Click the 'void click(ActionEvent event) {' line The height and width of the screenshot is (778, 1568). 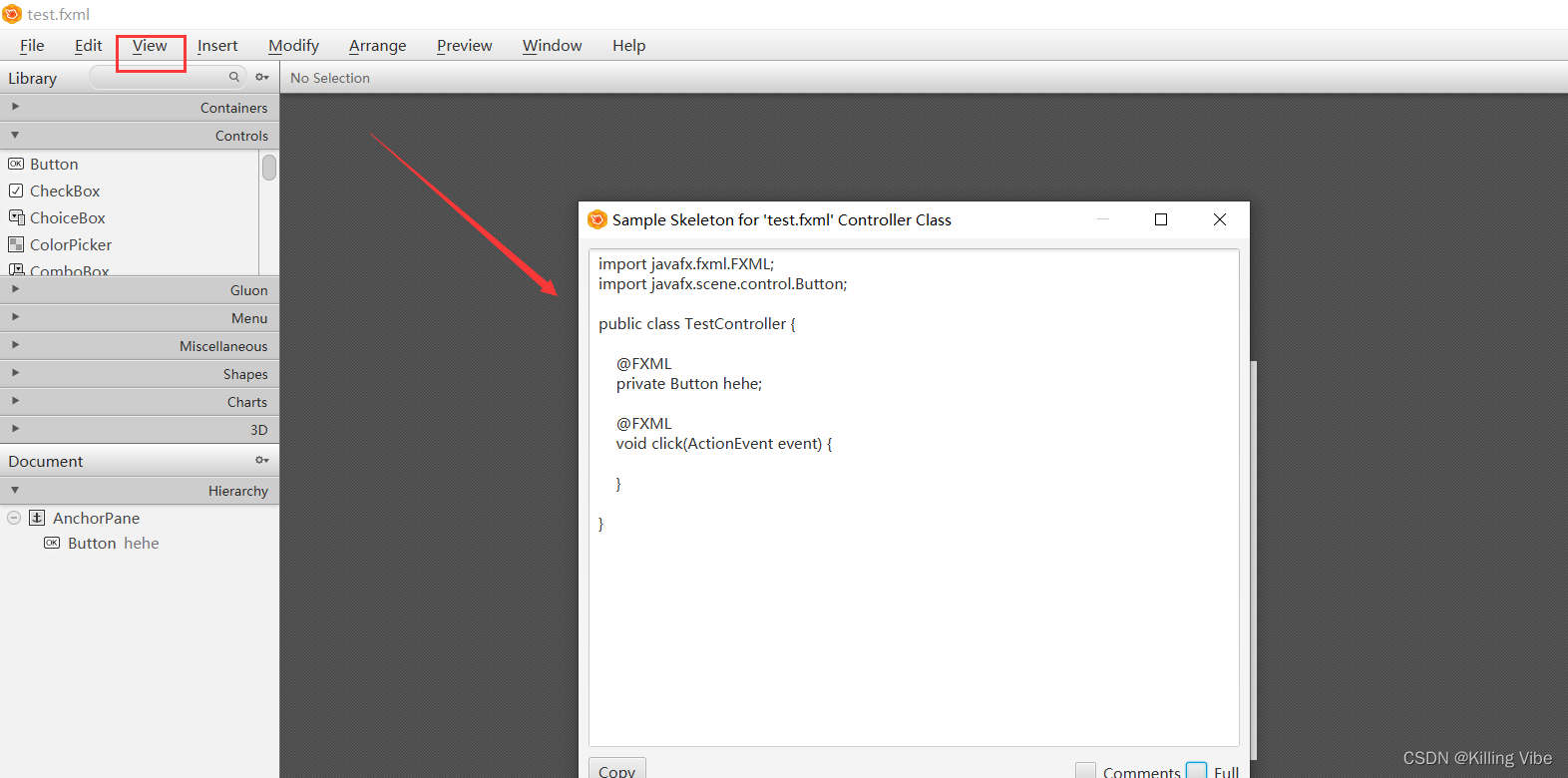(724, 443)
